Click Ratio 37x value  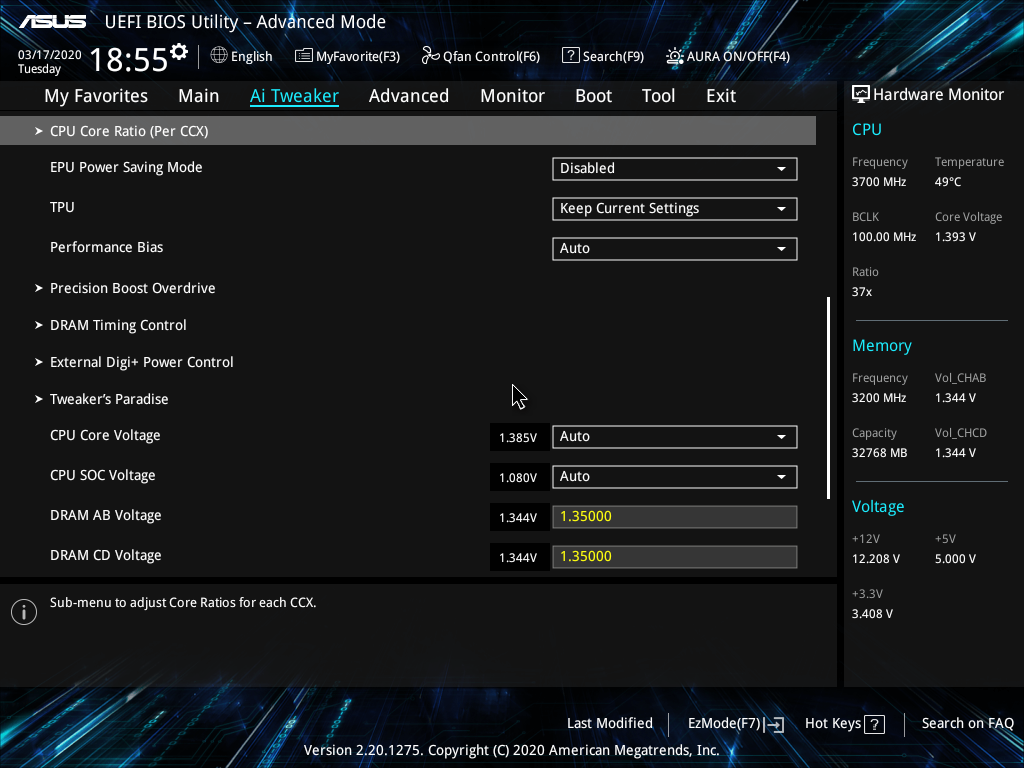coord(861,292)
